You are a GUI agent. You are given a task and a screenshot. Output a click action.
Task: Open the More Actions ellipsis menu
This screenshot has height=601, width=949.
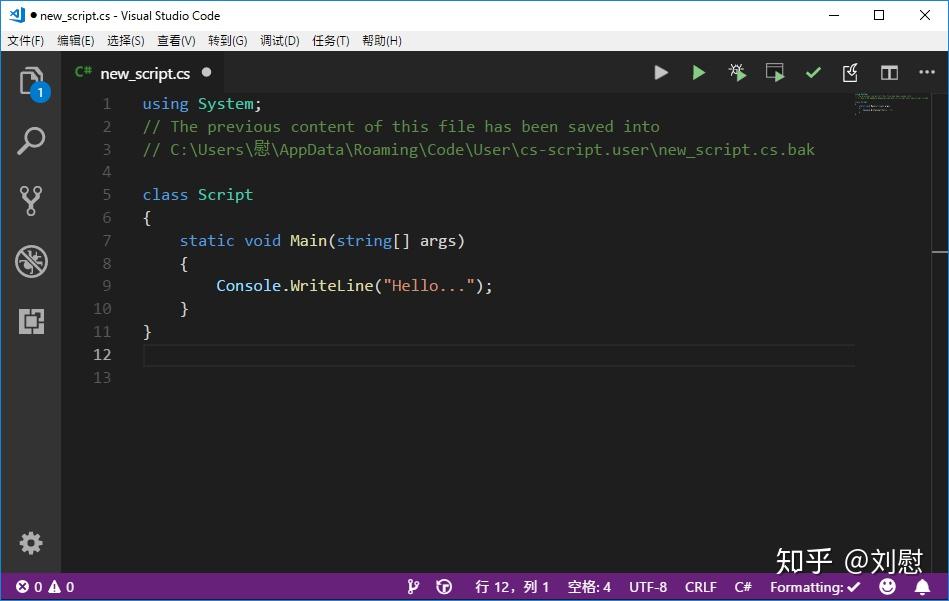click(927, 72)
